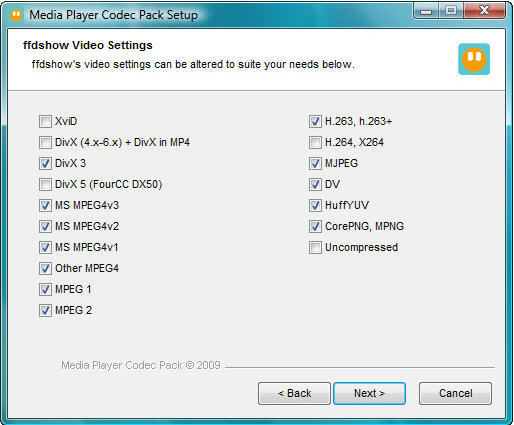
Task: Check DivX (4.x-6.x) + DivX in MP4
Action: coord(45,142)
